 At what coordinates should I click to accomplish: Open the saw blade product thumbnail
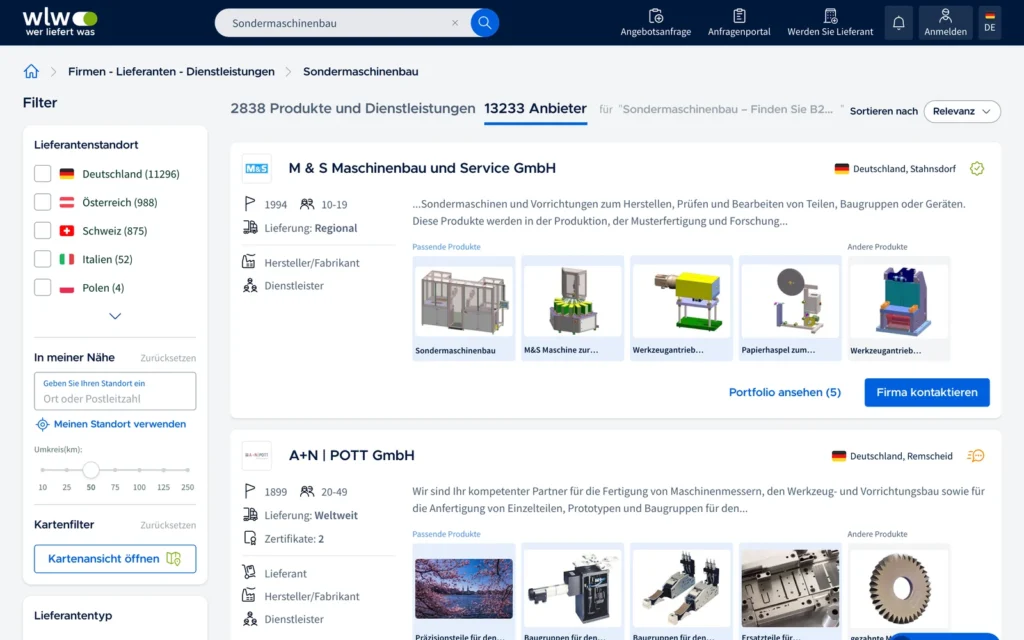pos(899,591)
